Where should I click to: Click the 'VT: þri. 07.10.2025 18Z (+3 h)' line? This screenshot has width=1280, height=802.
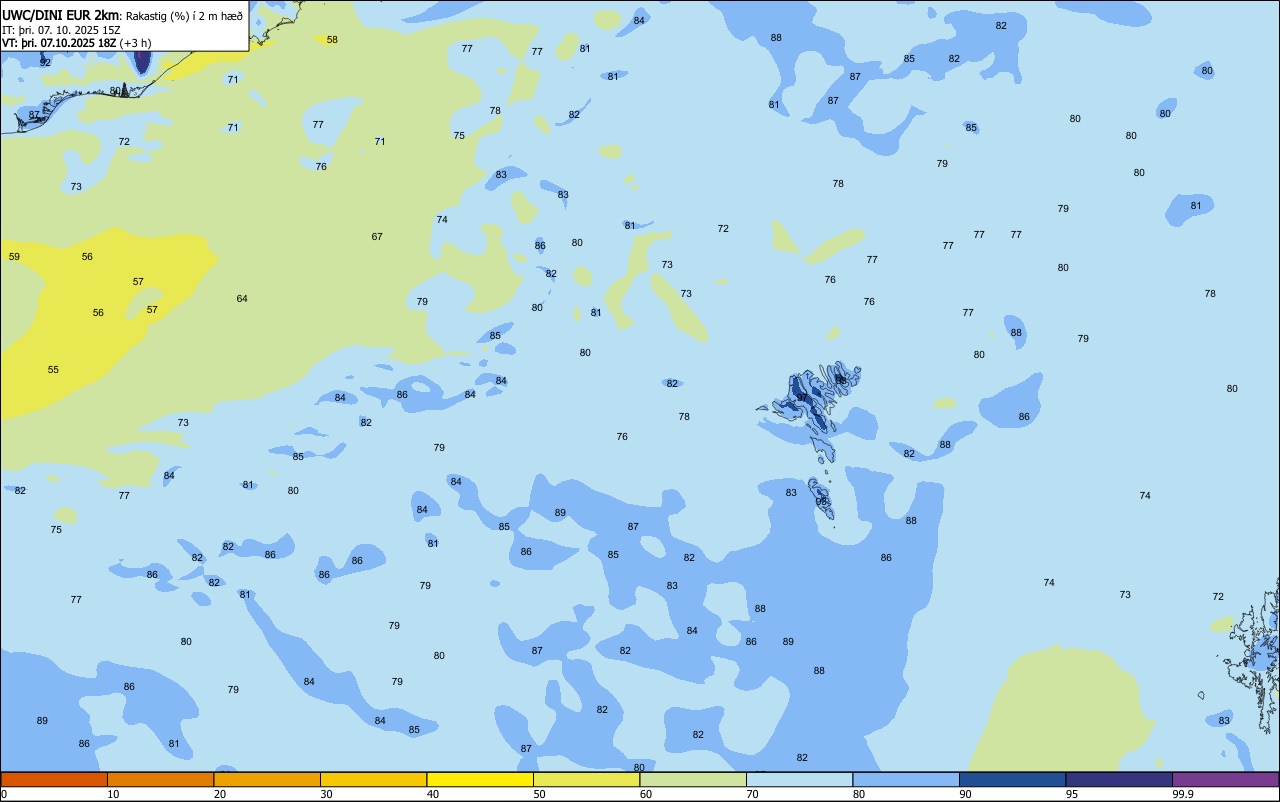(x=76, y=43)
